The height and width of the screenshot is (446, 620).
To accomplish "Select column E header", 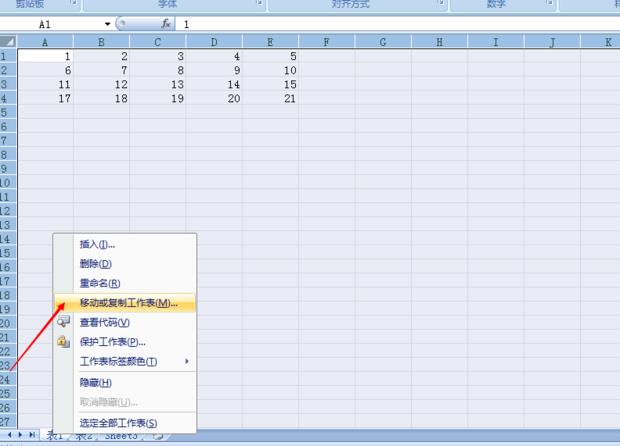I will 270,42.
